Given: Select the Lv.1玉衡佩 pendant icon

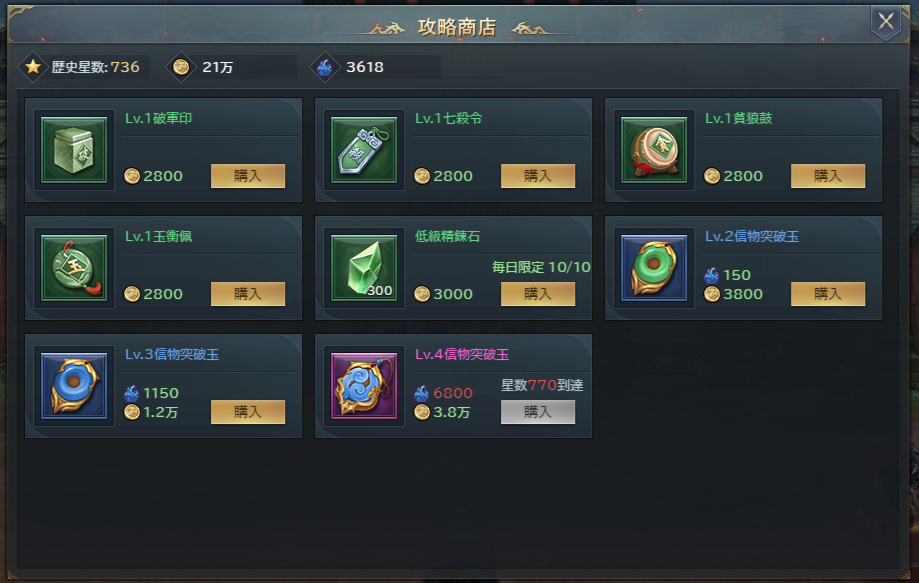Looking at the screenshot, I should pyautogui.click(x=74, y=268).
